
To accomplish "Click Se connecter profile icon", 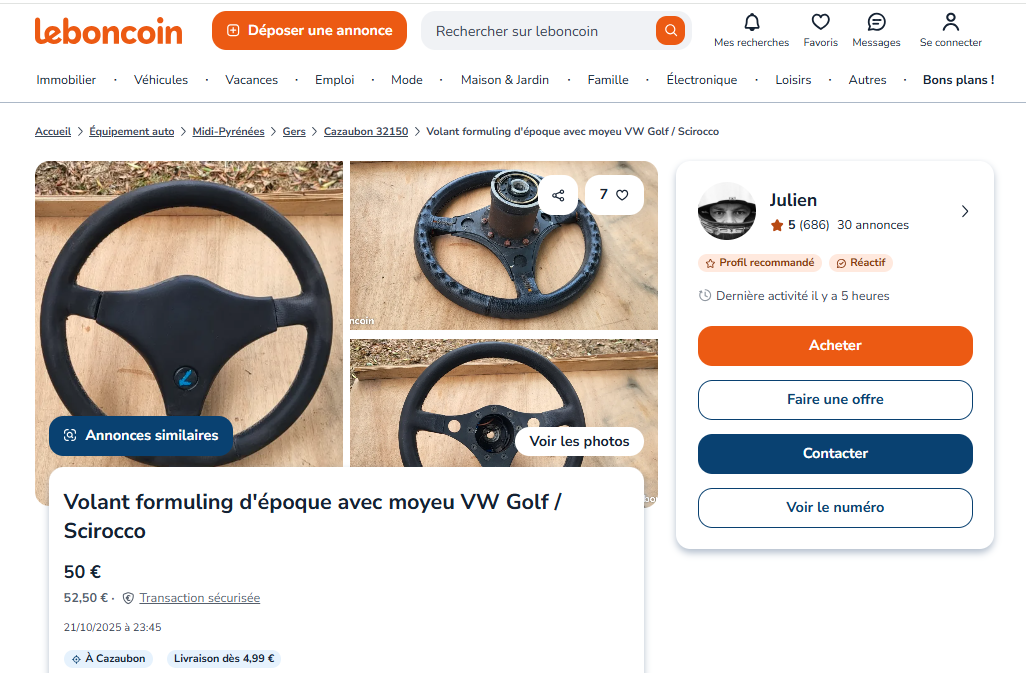I will 950,22.
